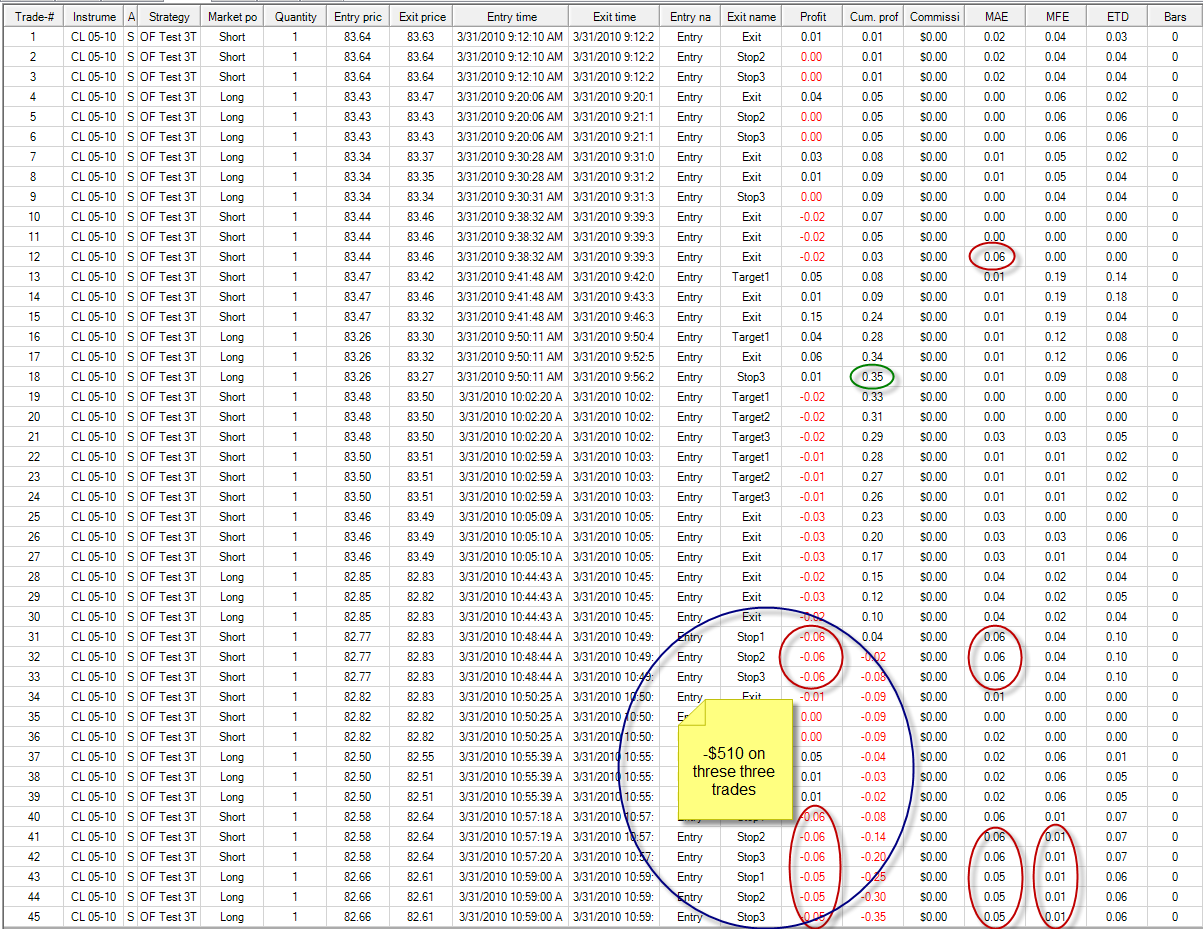Viewport: 1203px width, 929px height.
Task: Select trade 41's cumulative profit -0.14
Action: pyautogui.click(x=874, y=837)
